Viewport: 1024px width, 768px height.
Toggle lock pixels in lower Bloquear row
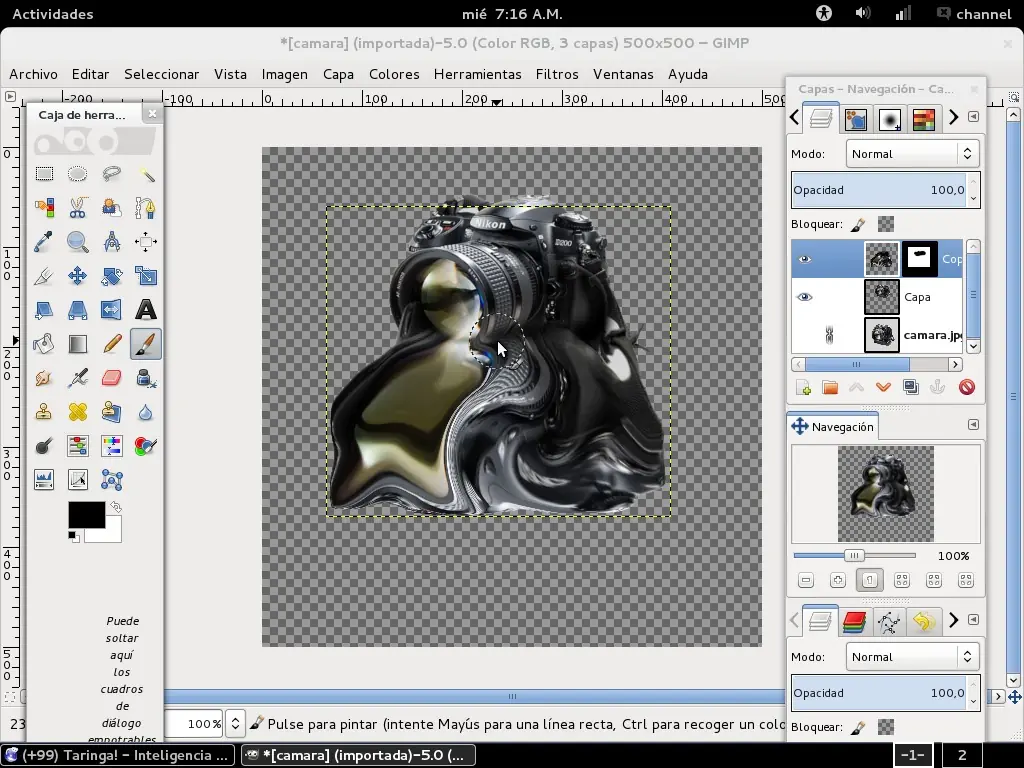[858, 728]
